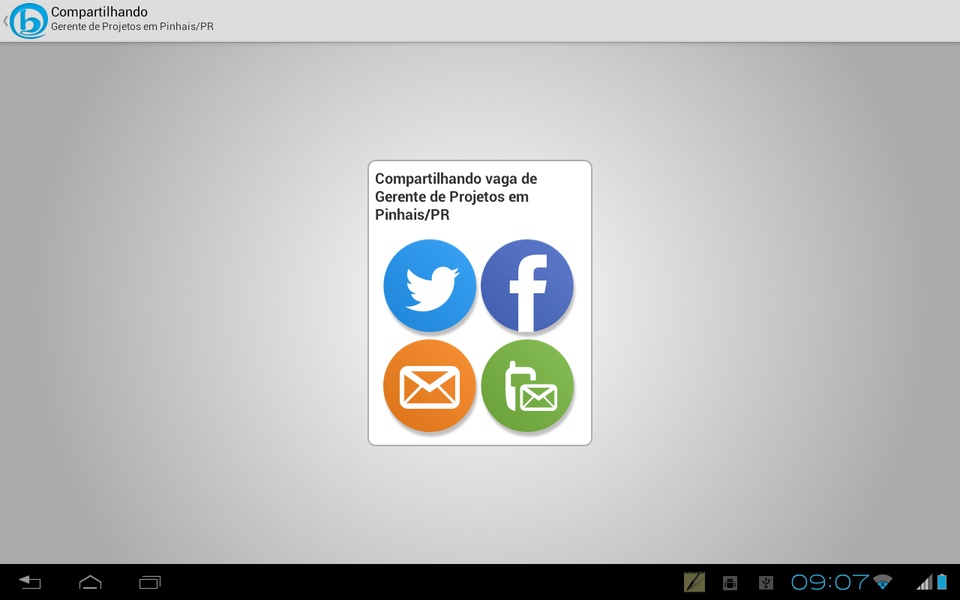
Task: Check the mobile signal strength icon
Action: (x=924, y=582)
